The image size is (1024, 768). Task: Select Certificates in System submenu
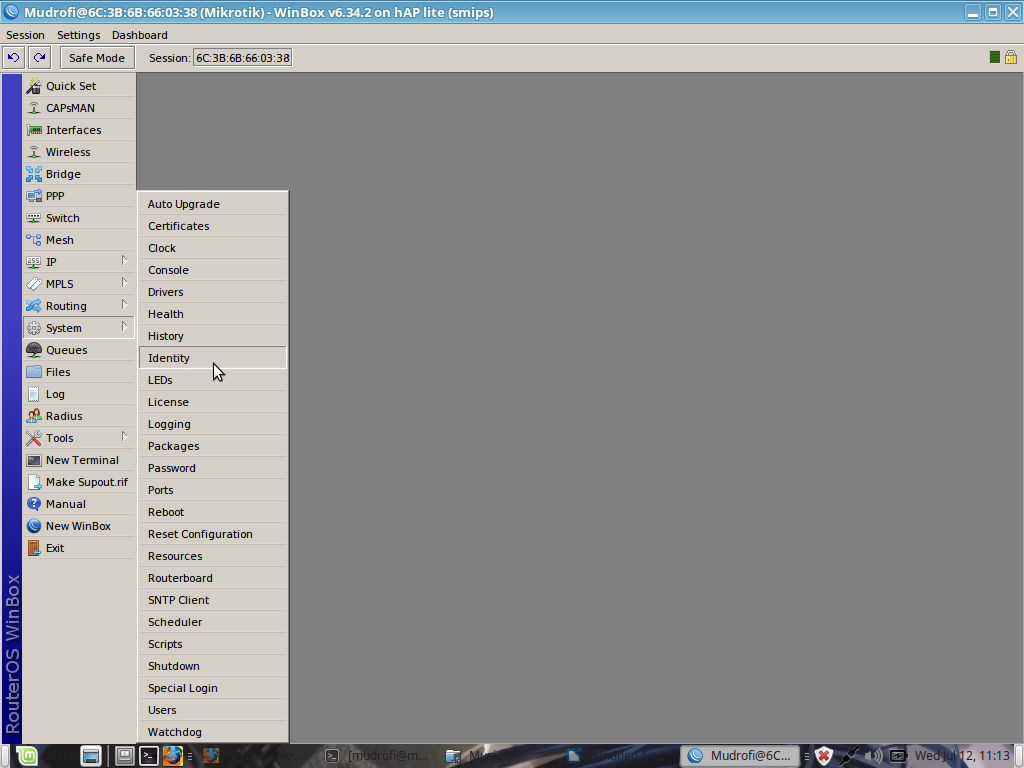click(213, 226)
